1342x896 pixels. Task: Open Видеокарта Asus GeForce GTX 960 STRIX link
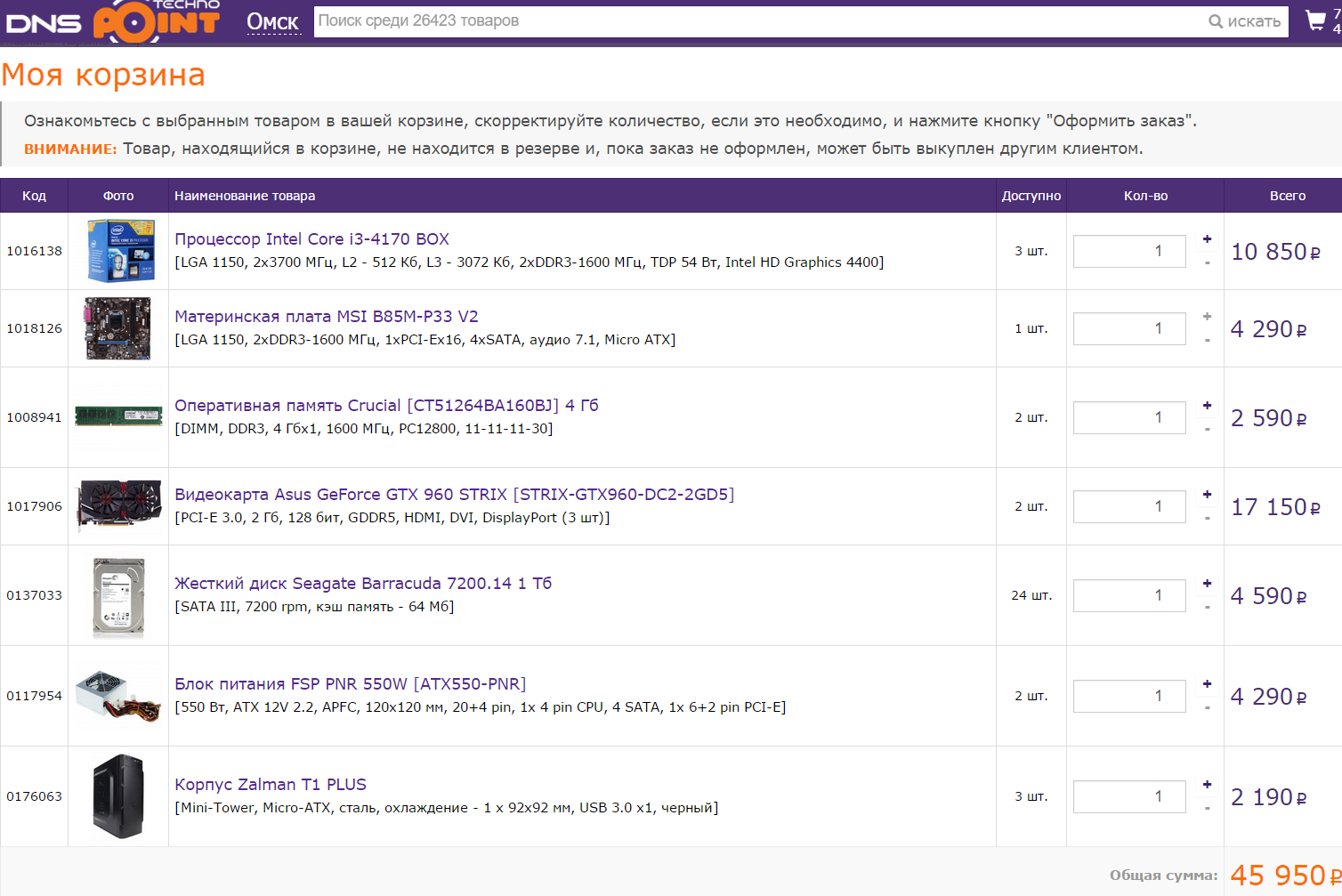coord(455,494)
